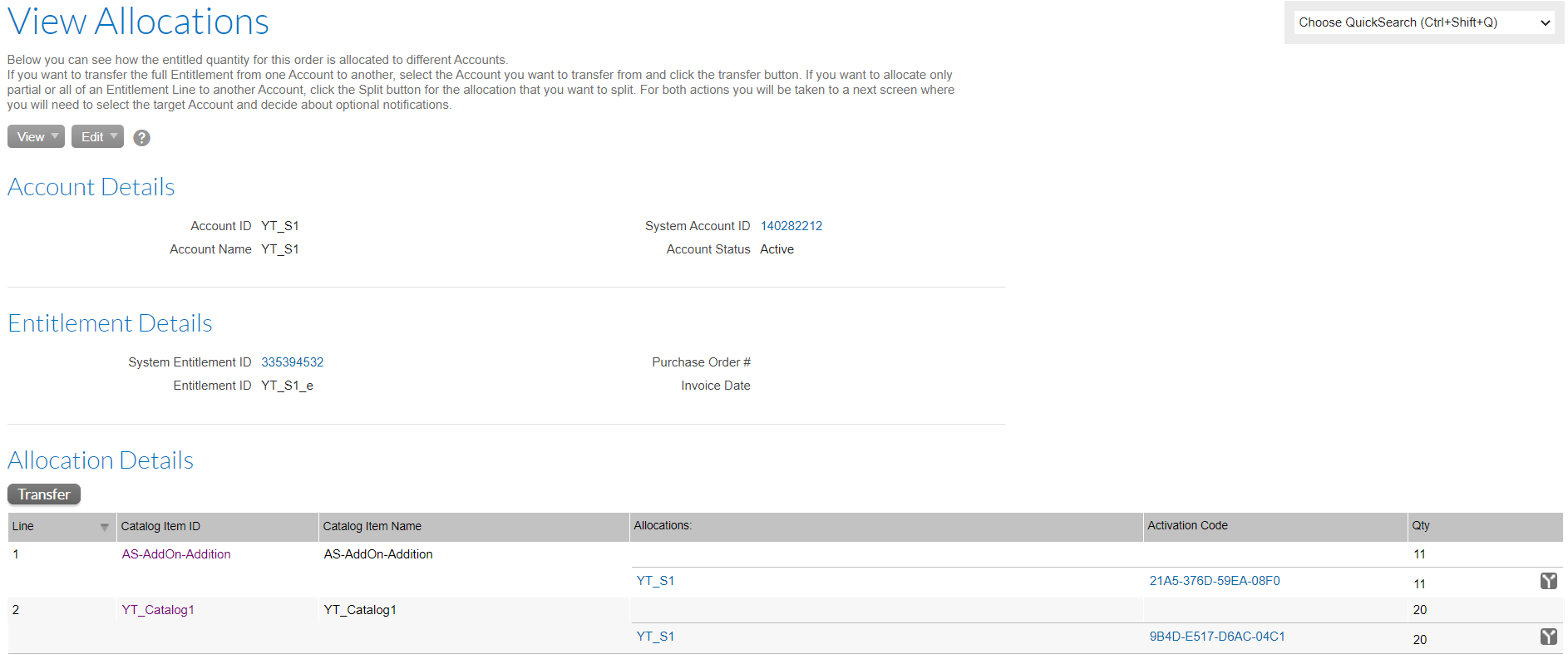This screenshot has height=659, width=1568.
Task: Click the Account Details heading
Action: click(91, 187)
